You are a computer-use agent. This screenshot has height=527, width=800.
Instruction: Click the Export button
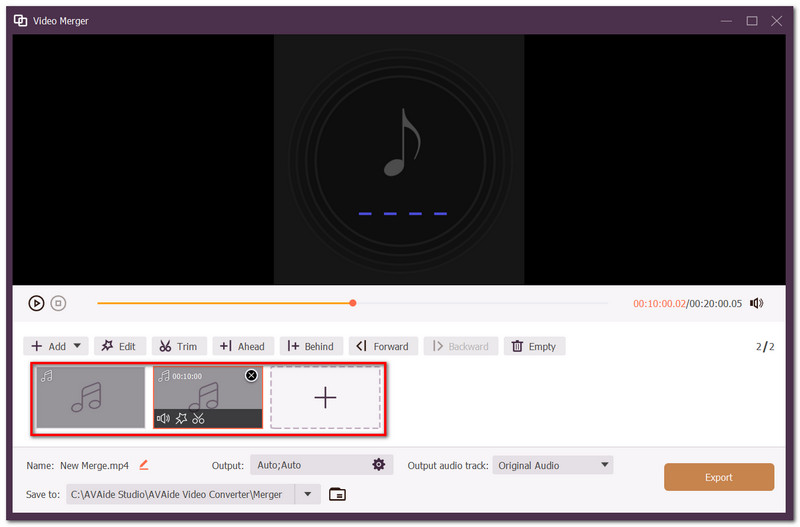click(x=719, y=477)
